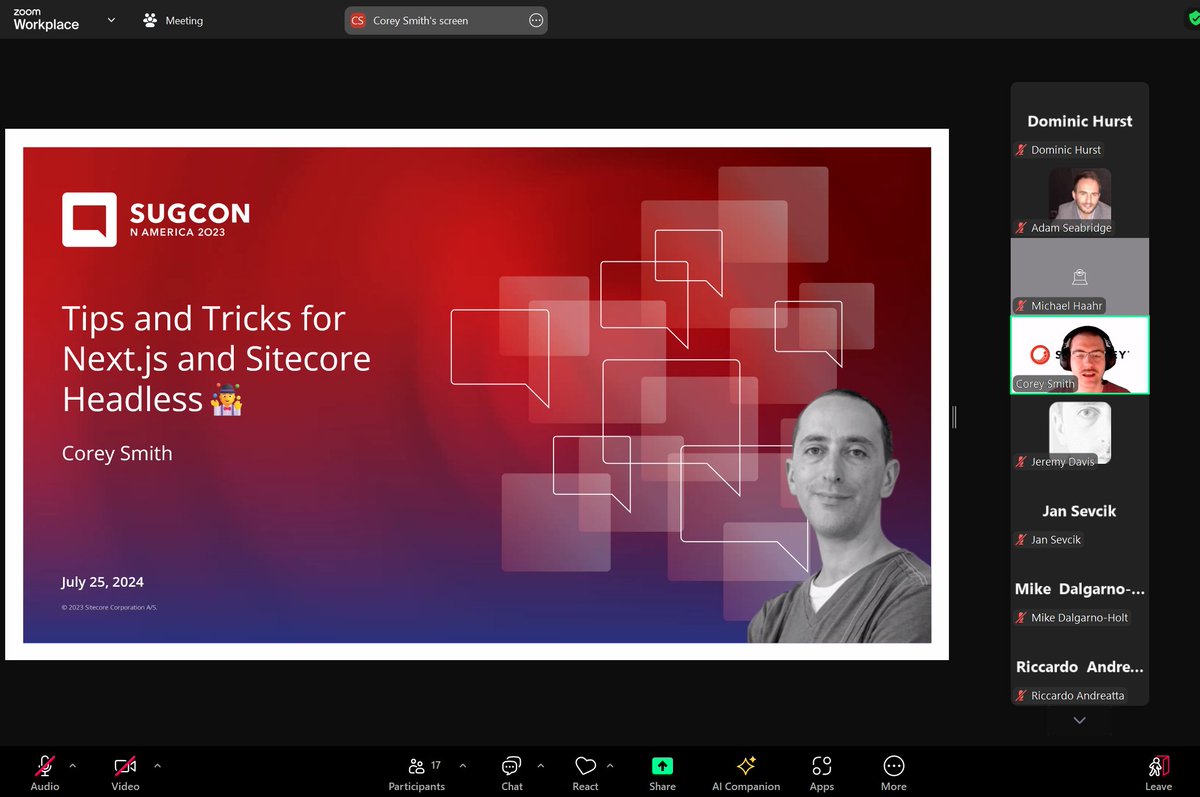The image size is (1200, 797).
Task: Open the Chat panel
Action: 512,771
